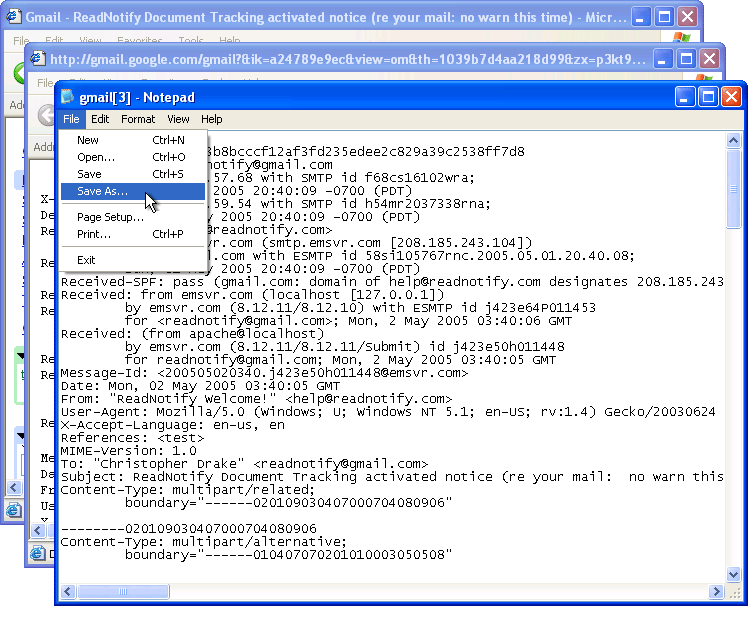Click the Notepad vertical scrollbar thumb

pos(733,190)
